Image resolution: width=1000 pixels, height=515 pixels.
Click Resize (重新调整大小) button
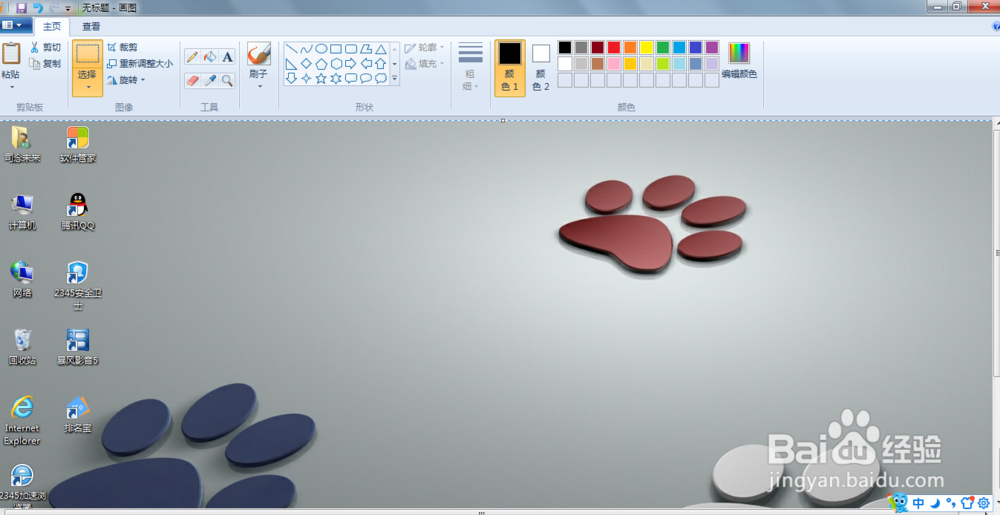140,64
